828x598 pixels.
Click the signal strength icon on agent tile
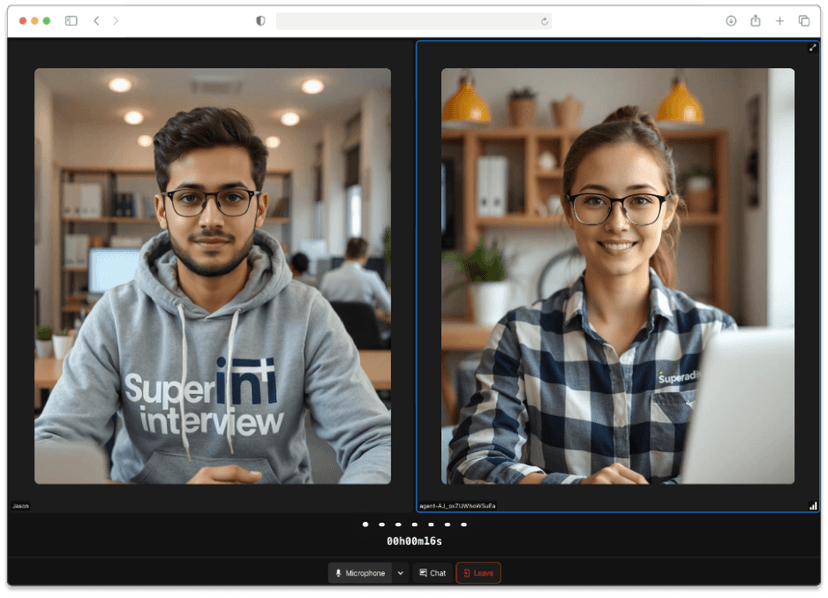tap(812, 506)
